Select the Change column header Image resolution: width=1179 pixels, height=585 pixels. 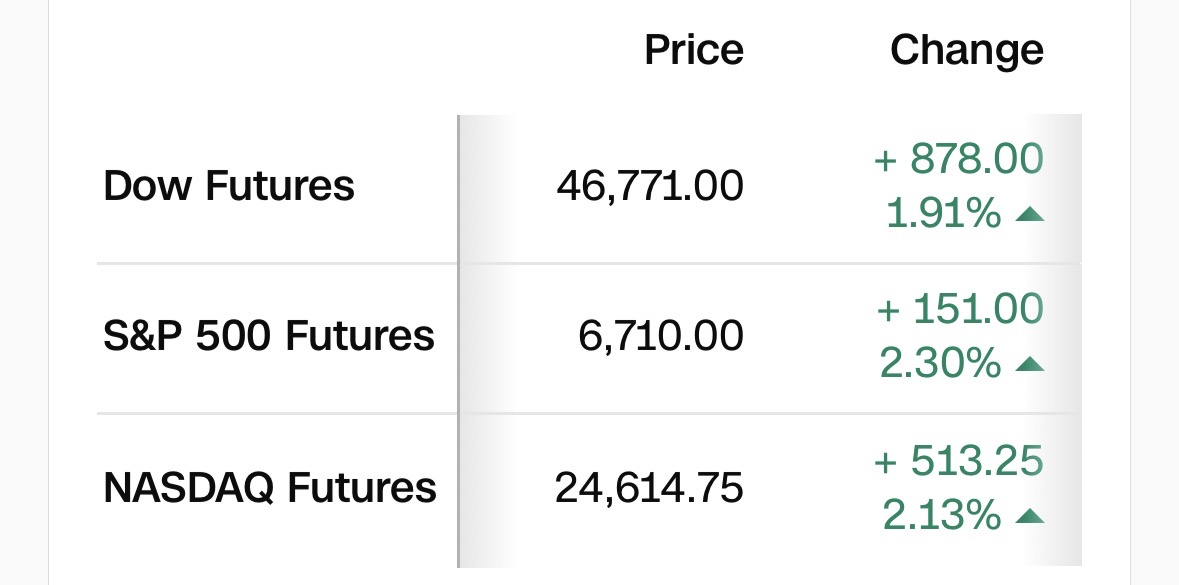coord(966,50)
